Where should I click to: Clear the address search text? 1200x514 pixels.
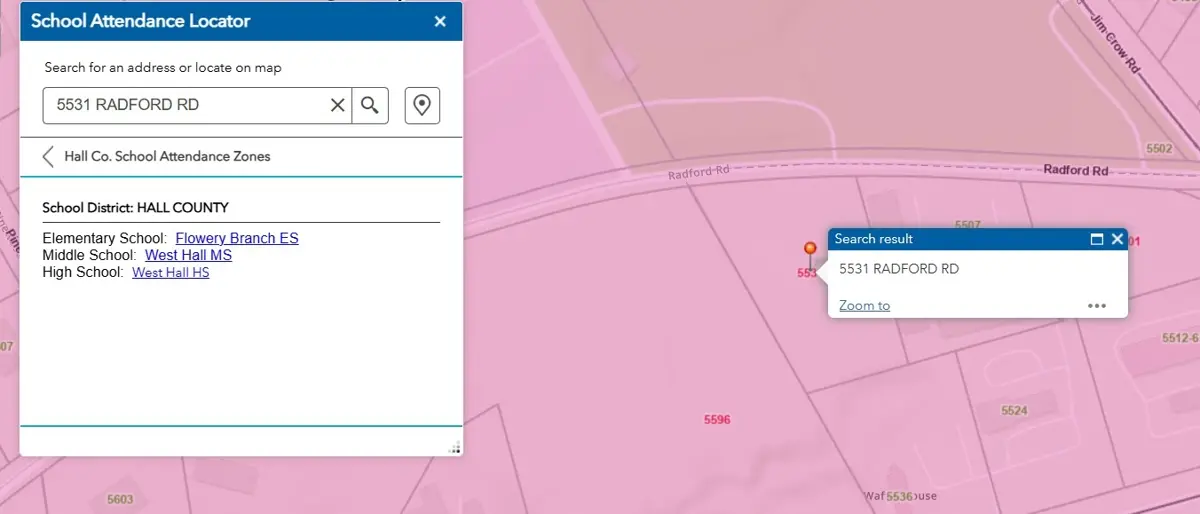(337, 105)
